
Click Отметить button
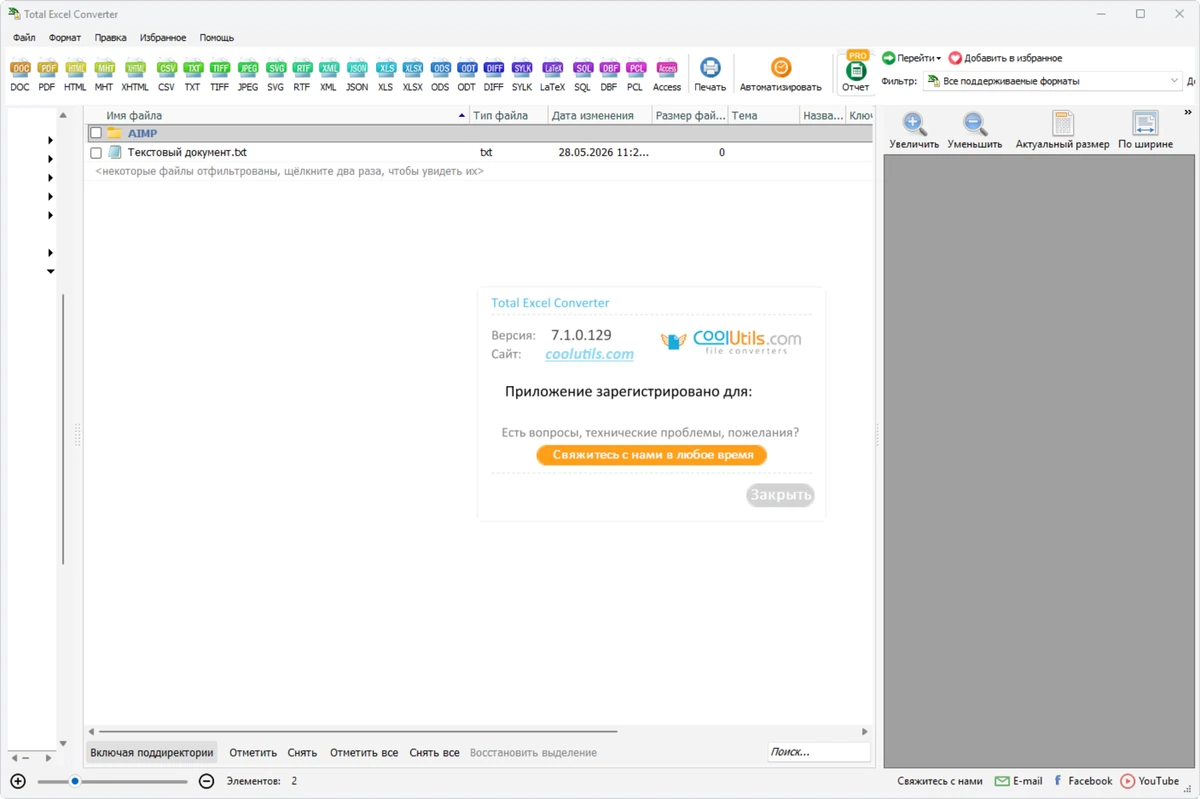coord(253,752)
